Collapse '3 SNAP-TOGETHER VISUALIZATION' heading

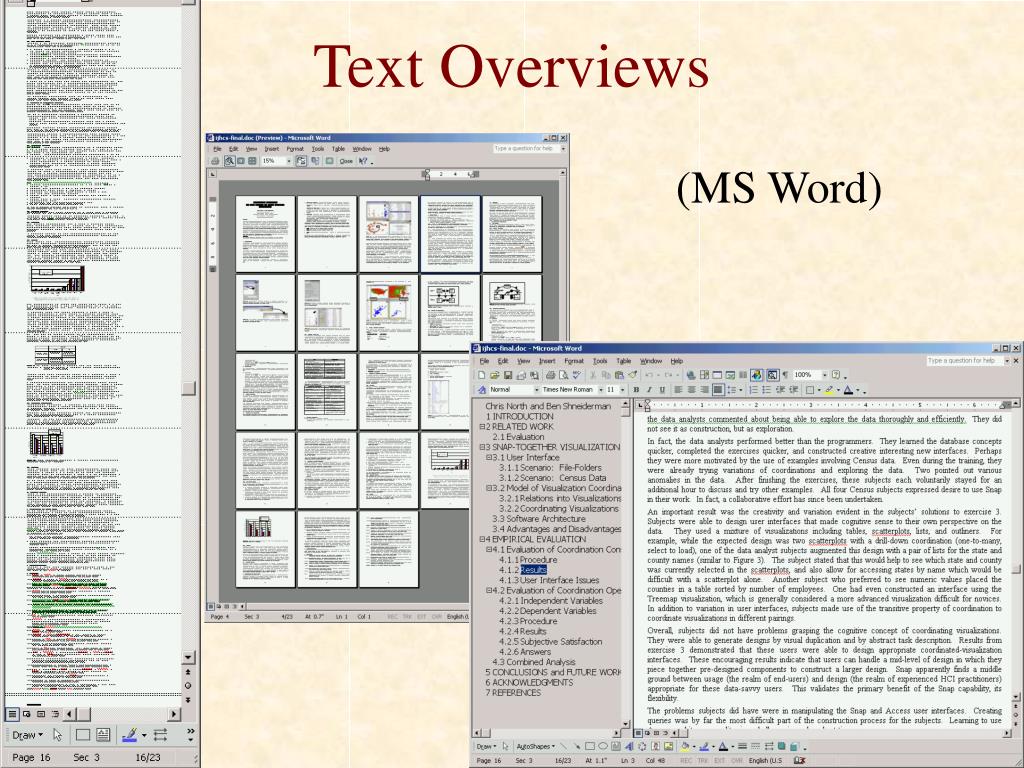click(482, 447)
